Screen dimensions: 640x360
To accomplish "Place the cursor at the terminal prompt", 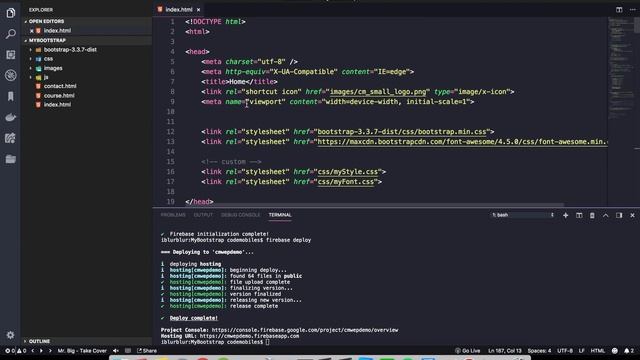I will [x=267, y=342].
